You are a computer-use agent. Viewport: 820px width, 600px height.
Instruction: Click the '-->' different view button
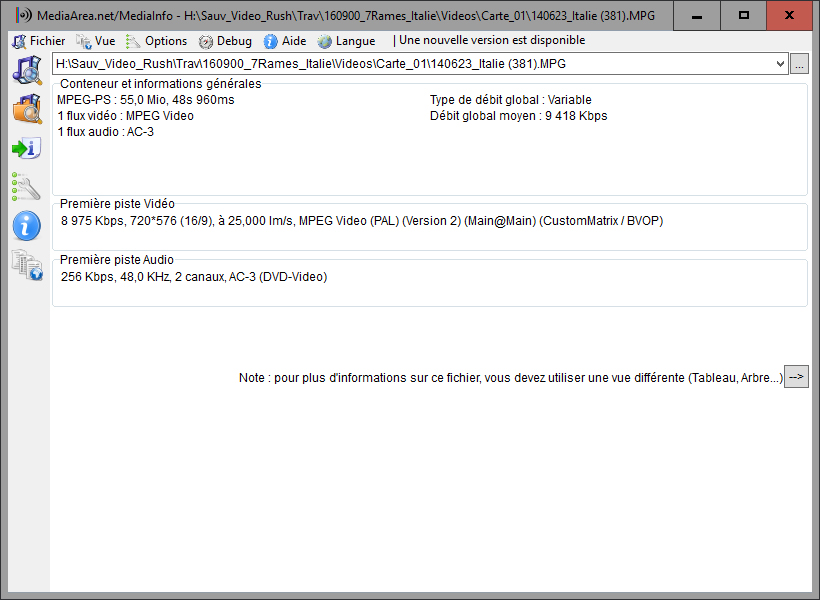tap(796, 377)
